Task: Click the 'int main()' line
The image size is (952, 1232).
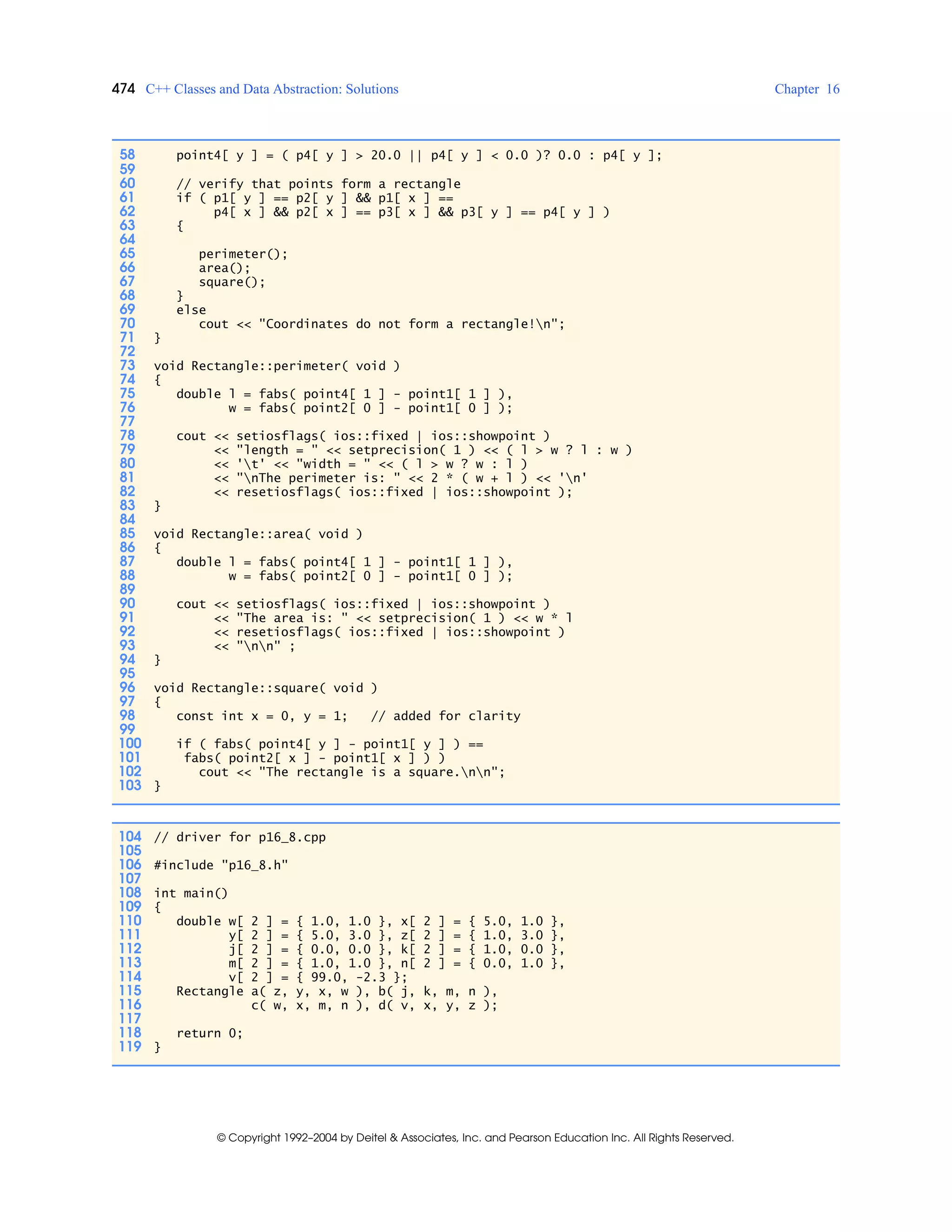Action: 191,893
